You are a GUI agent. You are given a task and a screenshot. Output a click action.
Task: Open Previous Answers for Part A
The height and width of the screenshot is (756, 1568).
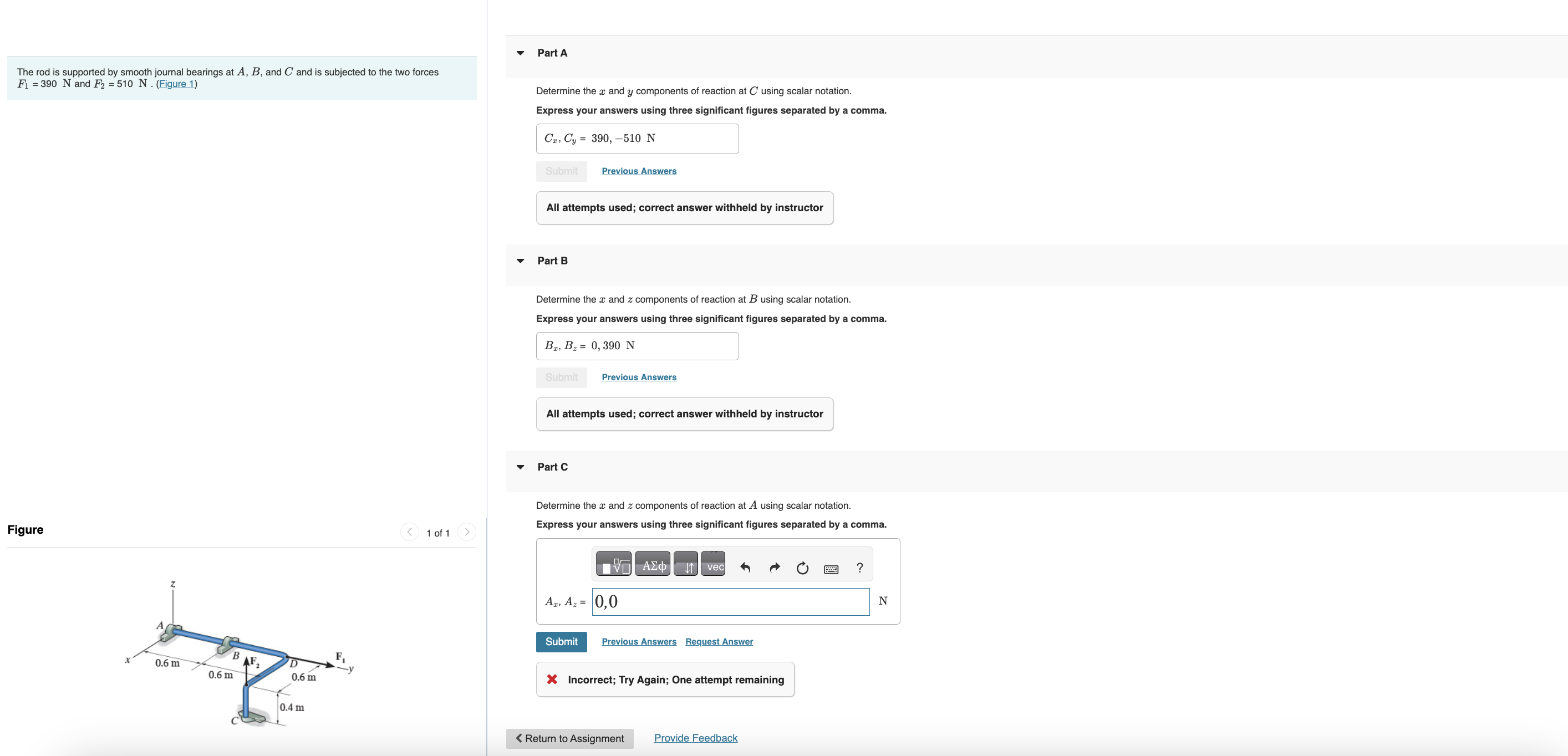coord(639,171)
